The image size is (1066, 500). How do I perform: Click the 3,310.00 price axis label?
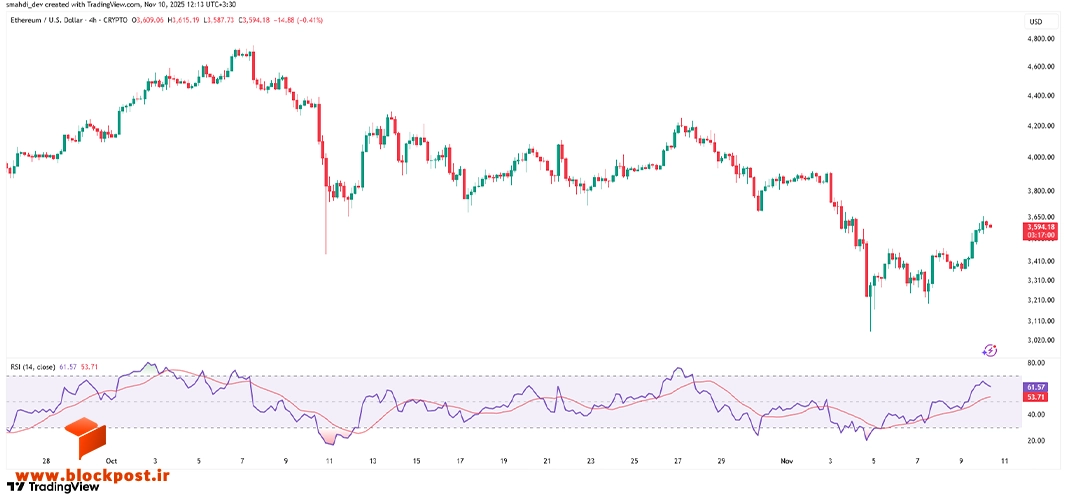tap(1041, 280)
